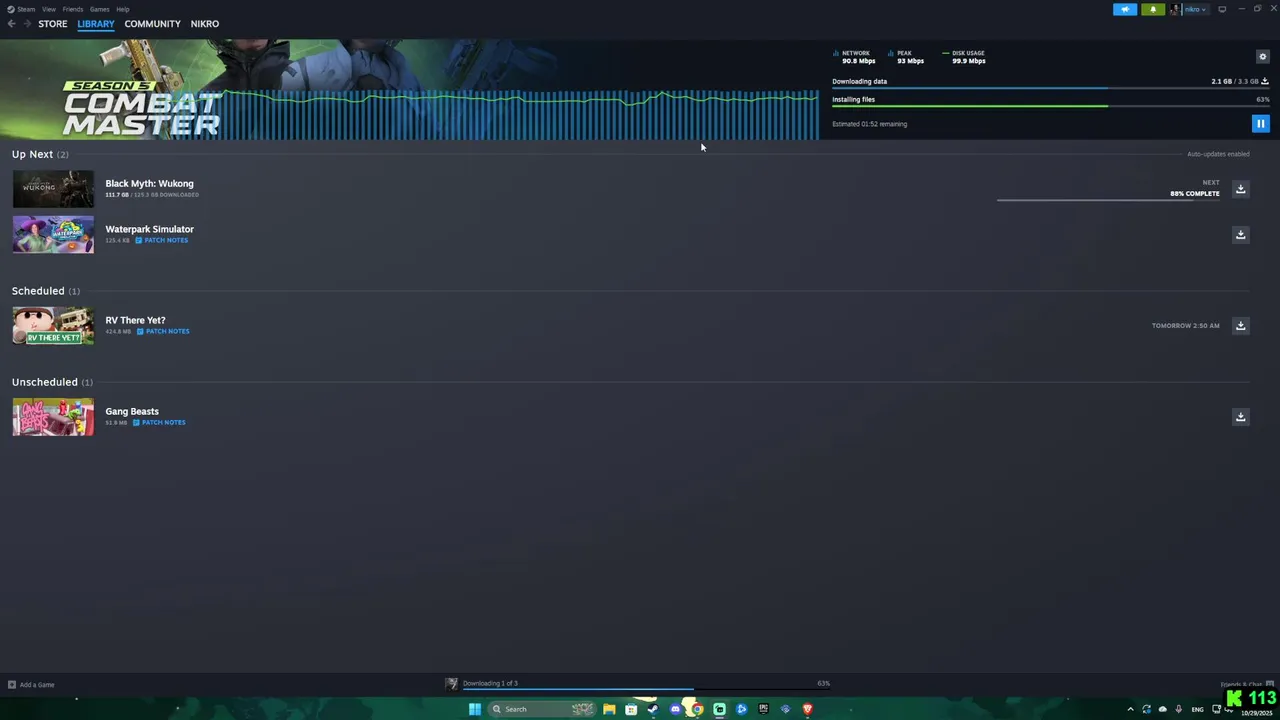1280x720 pixels.
Task: Go forward with the right arrow
Action: [27, 24]
